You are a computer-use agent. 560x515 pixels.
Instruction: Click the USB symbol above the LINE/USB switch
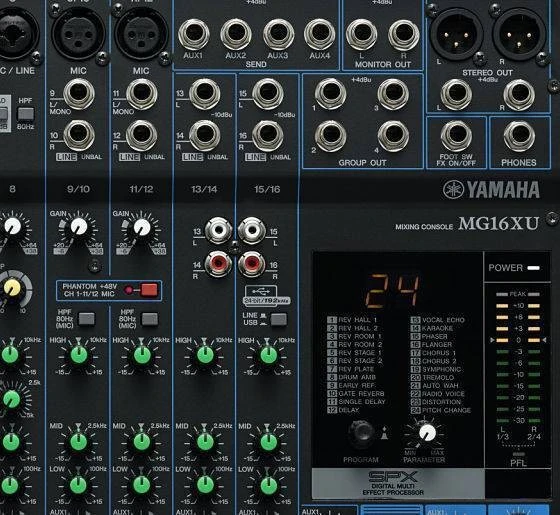(x=261, y=290)
